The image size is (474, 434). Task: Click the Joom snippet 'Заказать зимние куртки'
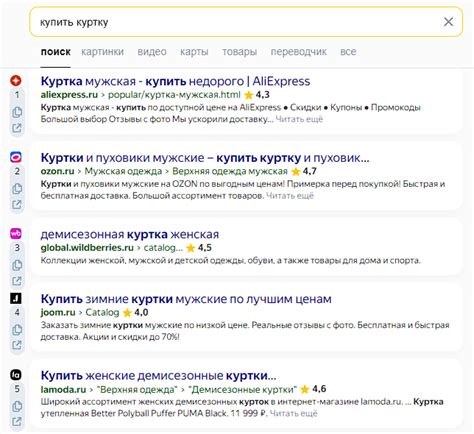(245, 331)
